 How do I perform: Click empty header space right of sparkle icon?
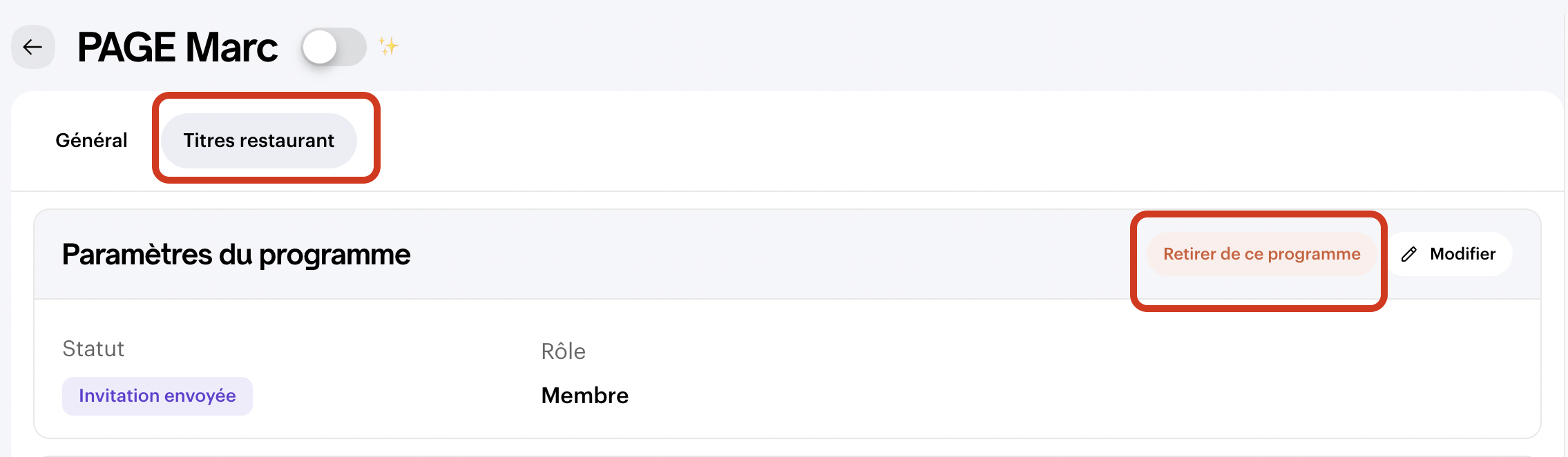click(x=898, y=47)
